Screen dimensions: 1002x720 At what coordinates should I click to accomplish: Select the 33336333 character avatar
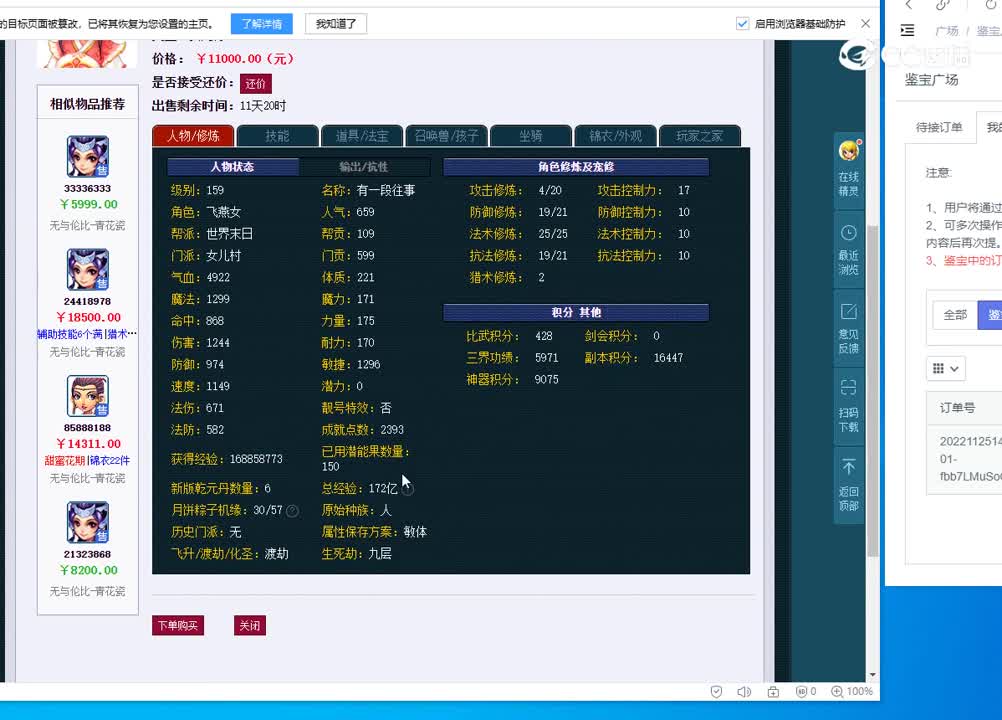click(88, 157)
